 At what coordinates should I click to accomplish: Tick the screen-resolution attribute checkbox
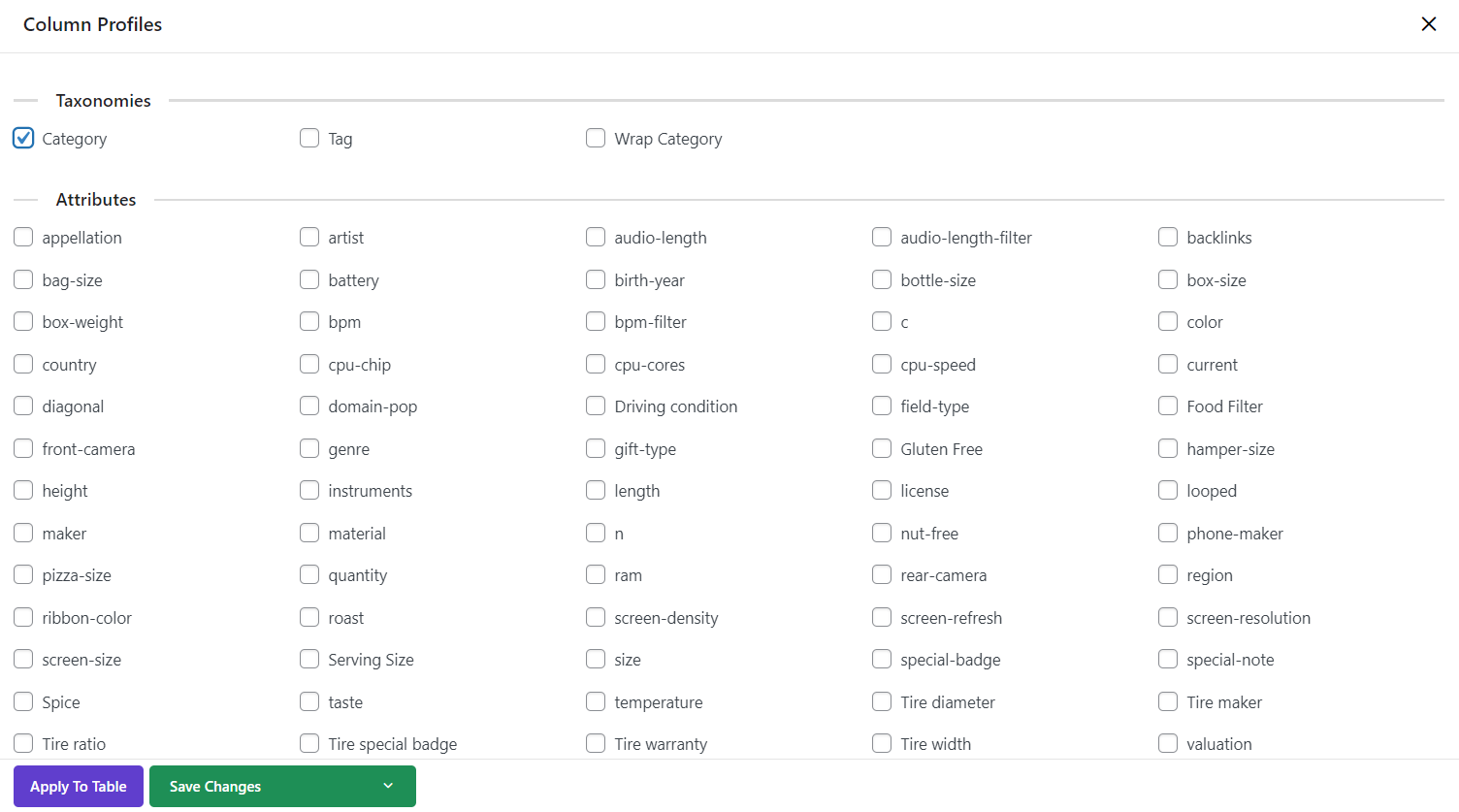1168,617
